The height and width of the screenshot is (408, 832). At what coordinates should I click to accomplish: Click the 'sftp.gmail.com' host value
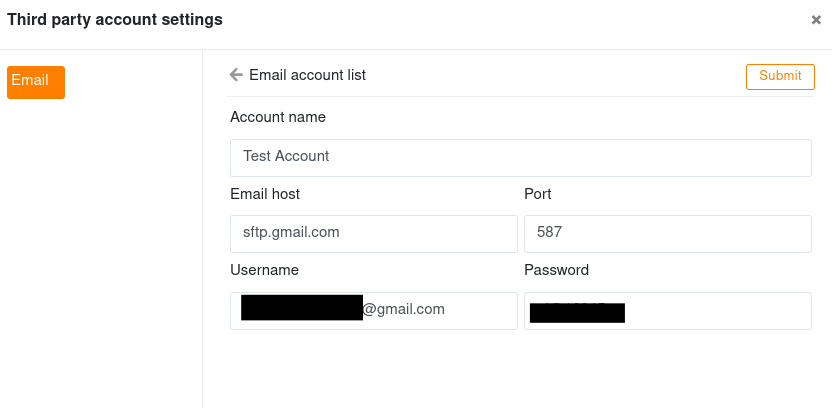point(291,232)
